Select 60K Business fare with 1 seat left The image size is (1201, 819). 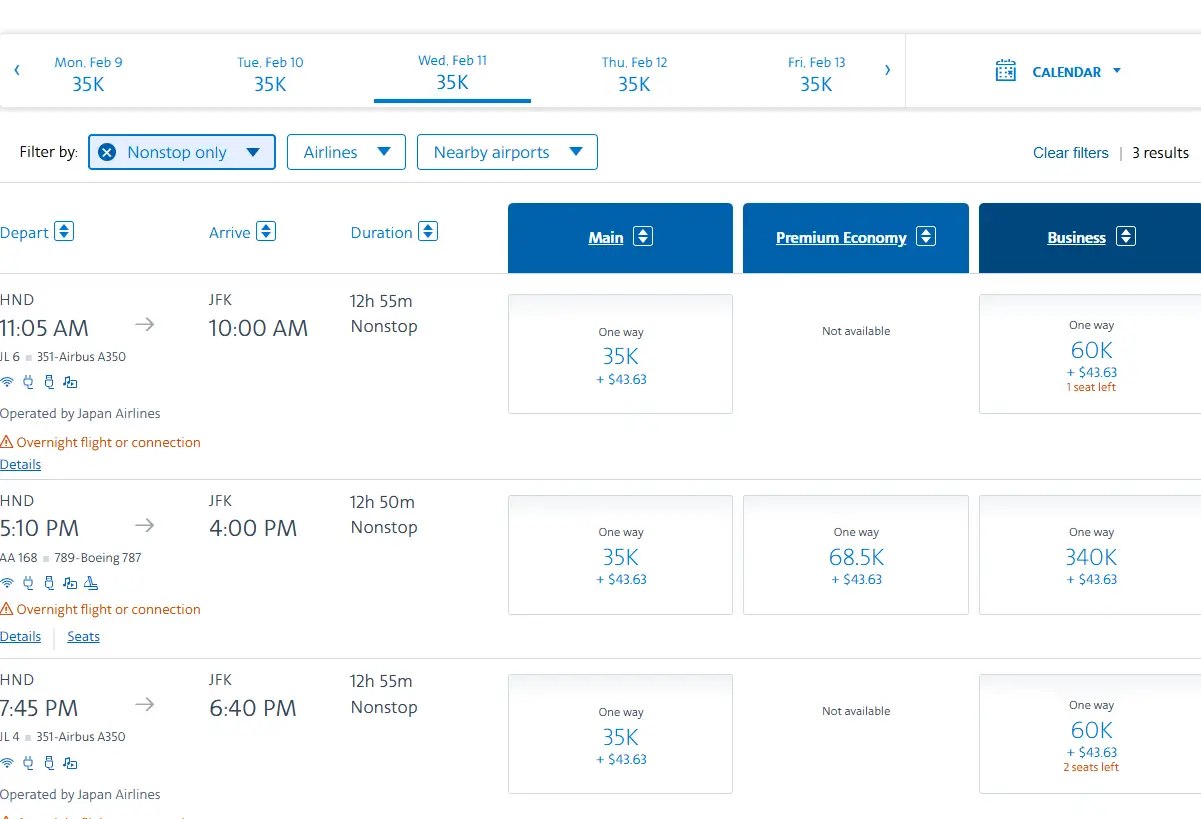(1090, 354)
